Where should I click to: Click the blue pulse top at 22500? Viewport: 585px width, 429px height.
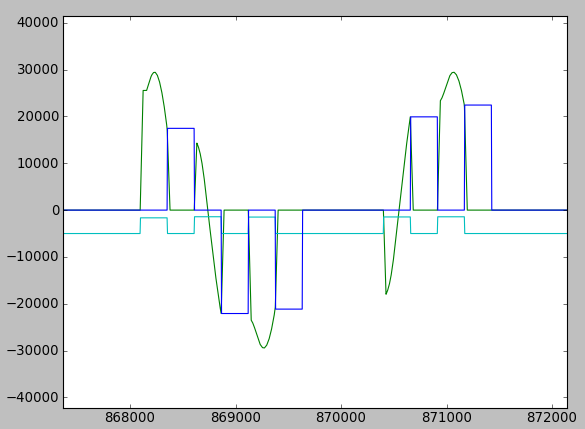[478, 105]
